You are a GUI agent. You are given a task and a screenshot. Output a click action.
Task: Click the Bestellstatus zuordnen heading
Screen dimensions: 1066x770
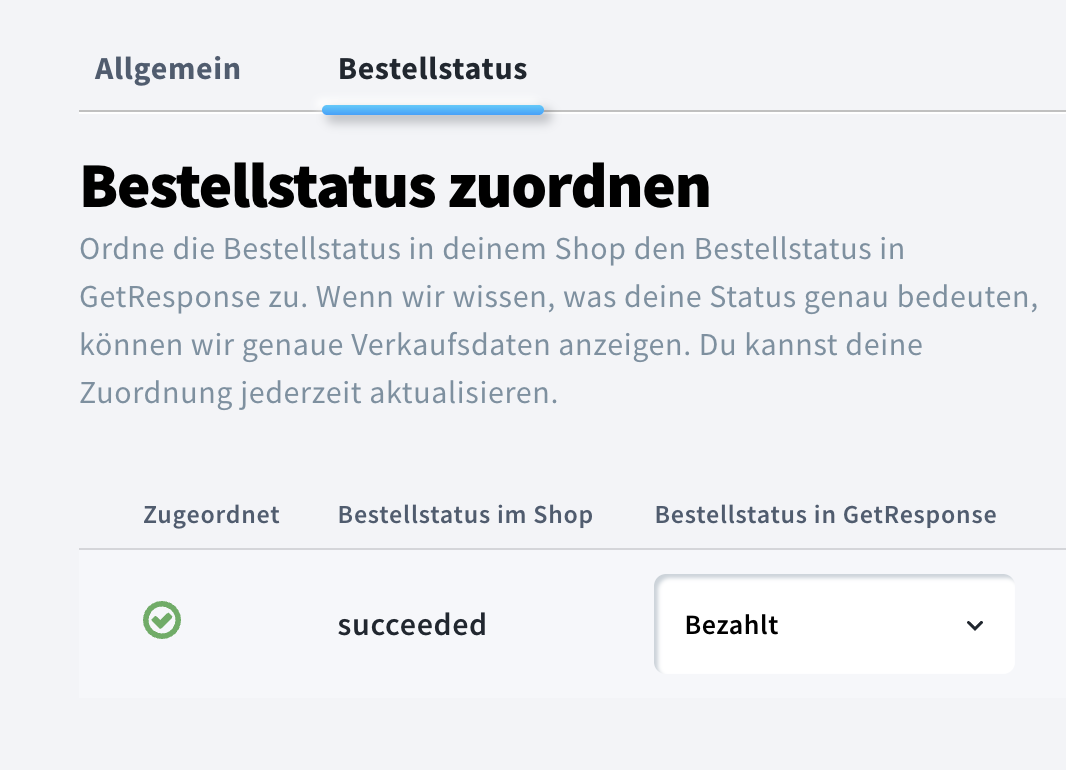coord(394,186)
